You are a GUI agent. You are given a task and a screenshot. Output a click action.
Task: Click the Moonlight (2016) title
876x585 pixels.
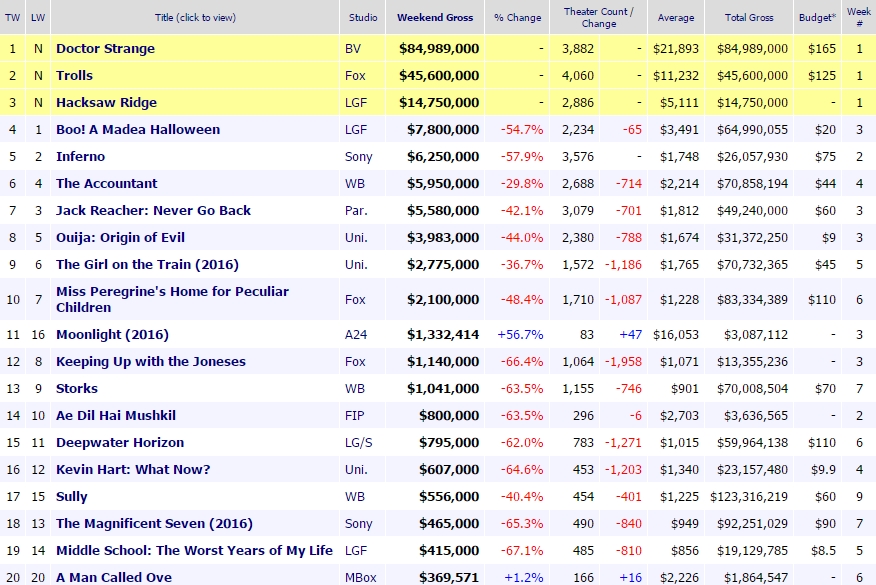pyautogui.click(x=112, y=335)
